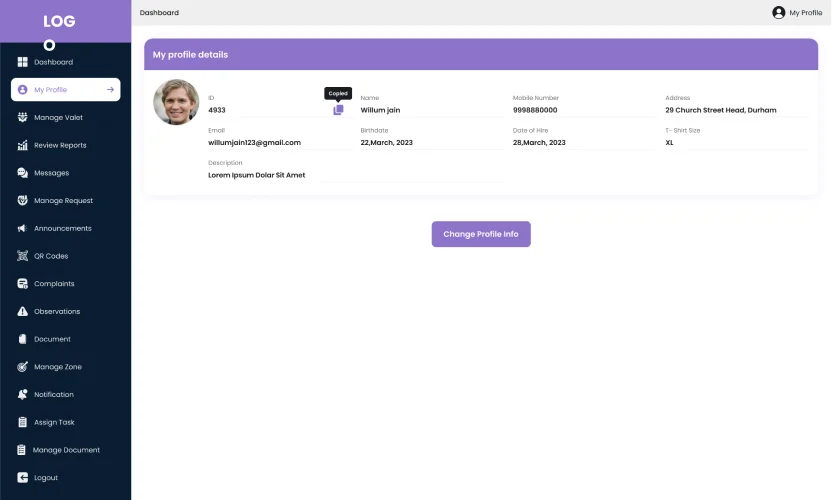
Task: Click Logout in the sidebar
Action: [46, 478]
